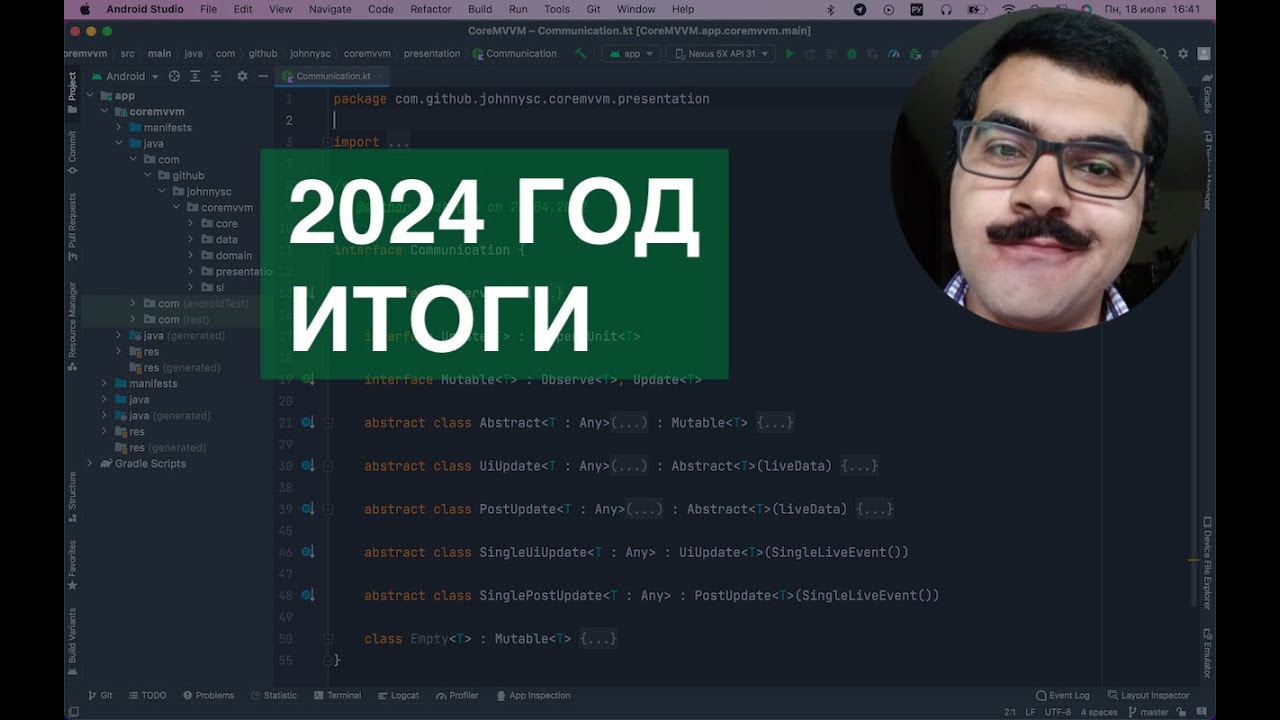
Task: Open the profiler gauge icon in toolbar
Action: coord(893,54)
